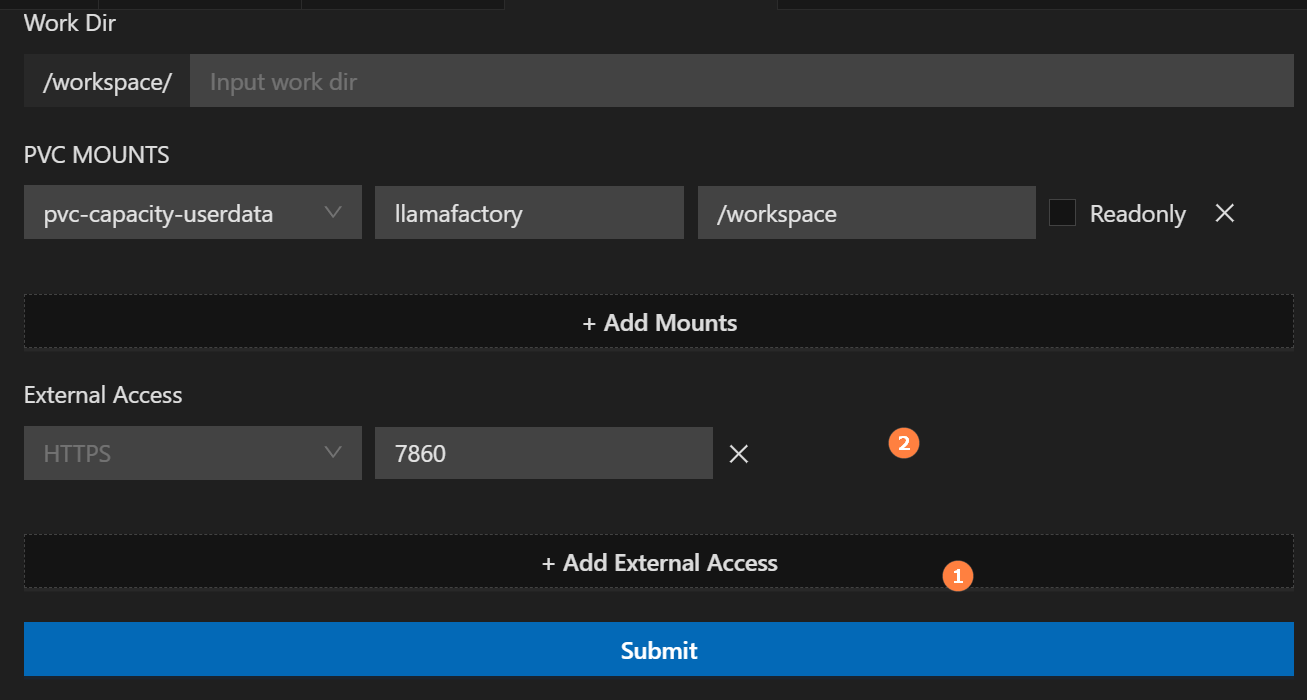Click the Readonly label text
The image size is (1307, 700).
(1137, 214)
